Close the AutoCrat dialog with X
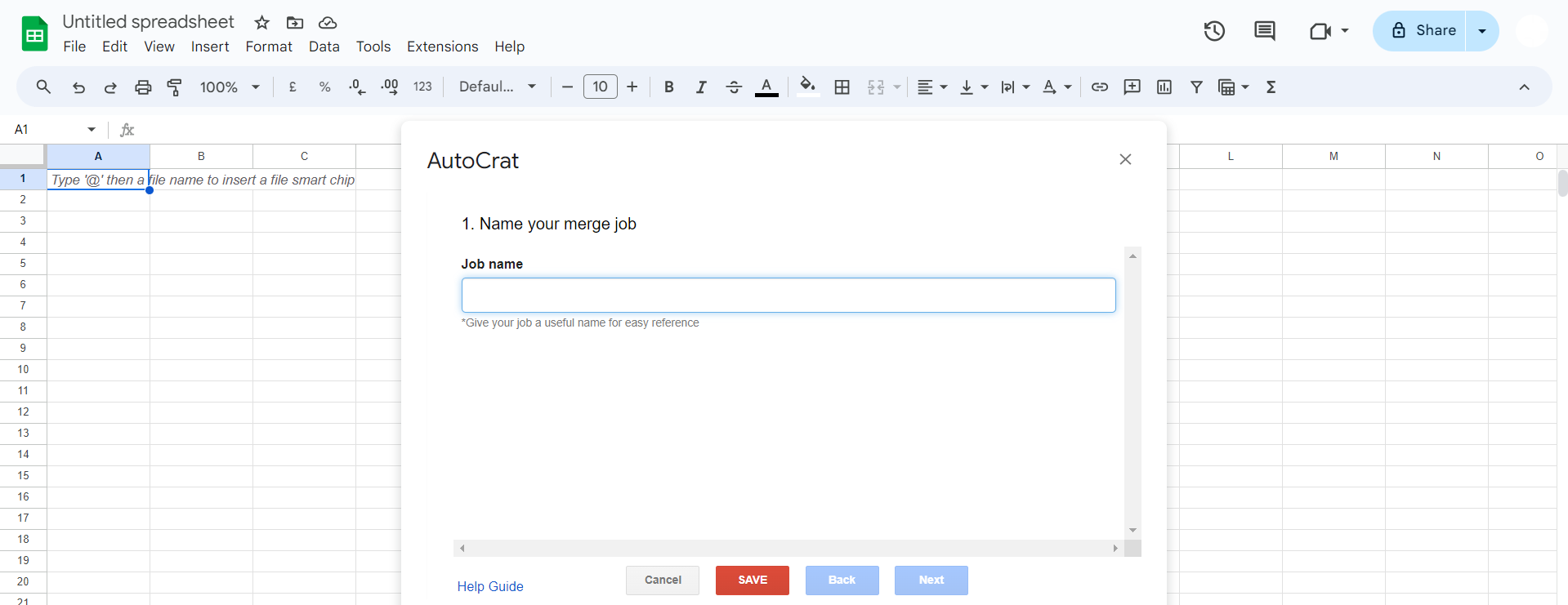This screenshot has height=605, width=1568. tap(1125, 159)
